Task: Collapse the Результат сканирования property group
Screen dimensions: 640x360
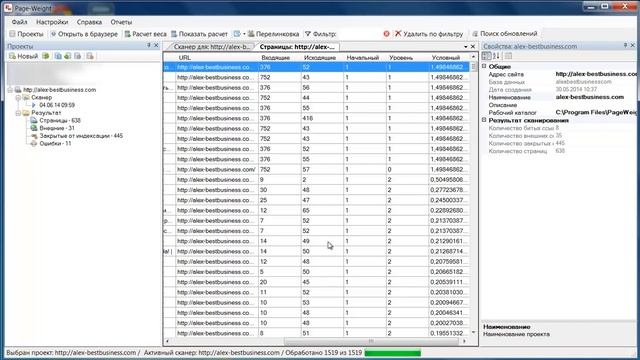Action: pyautogui.click(x=484, y=120)
